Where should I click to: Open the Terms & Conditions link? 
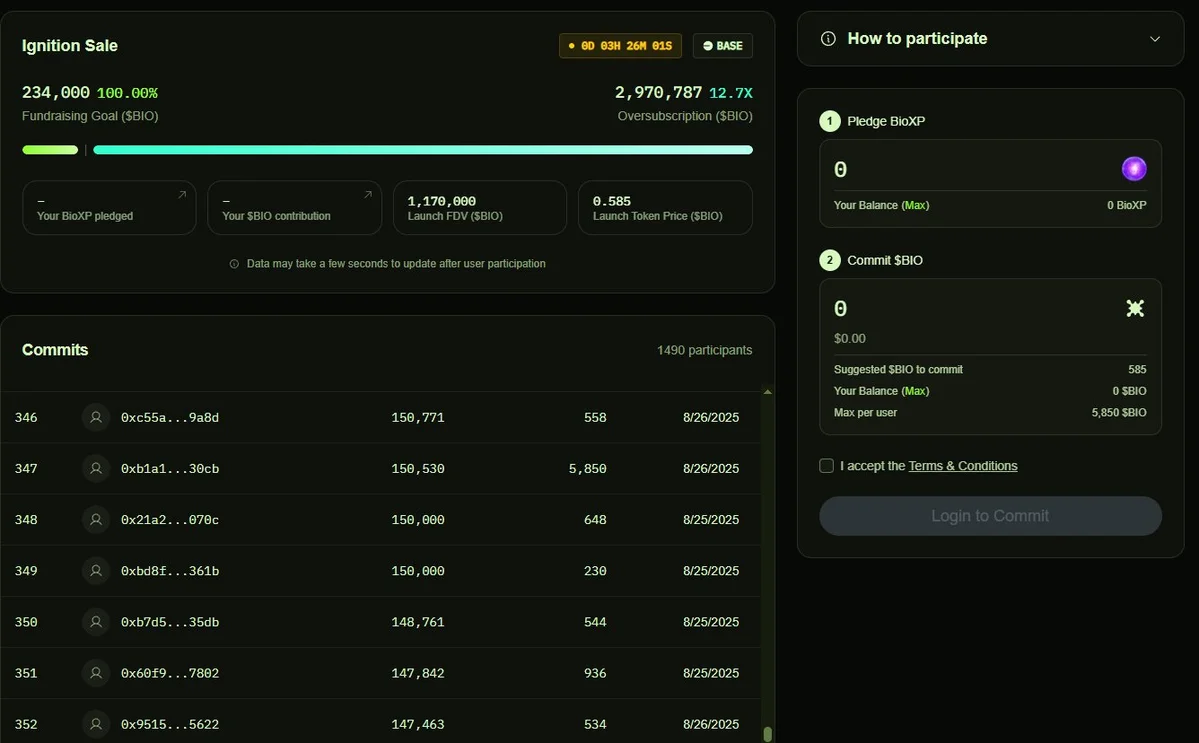pyautogui.click(x=962, y=466)
